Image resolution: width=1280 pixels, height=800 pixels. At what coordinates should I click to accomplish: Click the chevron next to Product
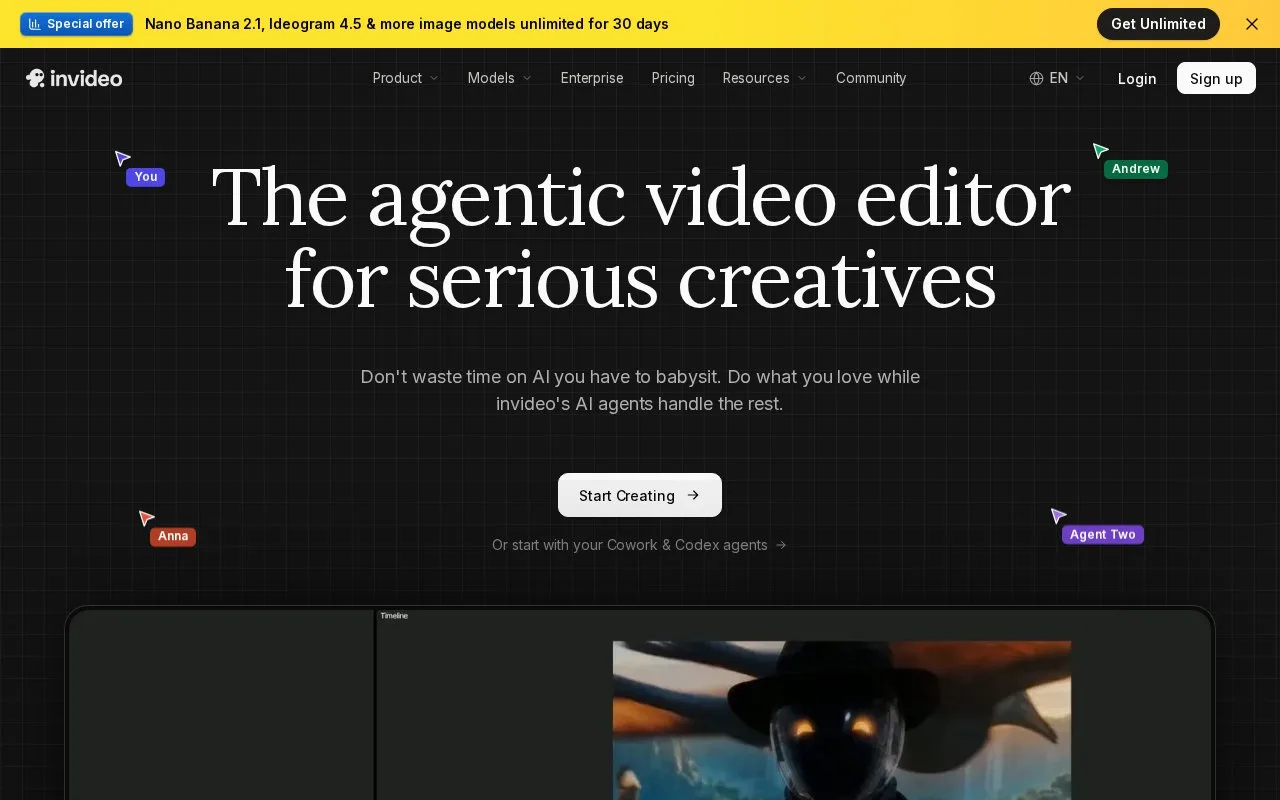(x=434, y=78)
